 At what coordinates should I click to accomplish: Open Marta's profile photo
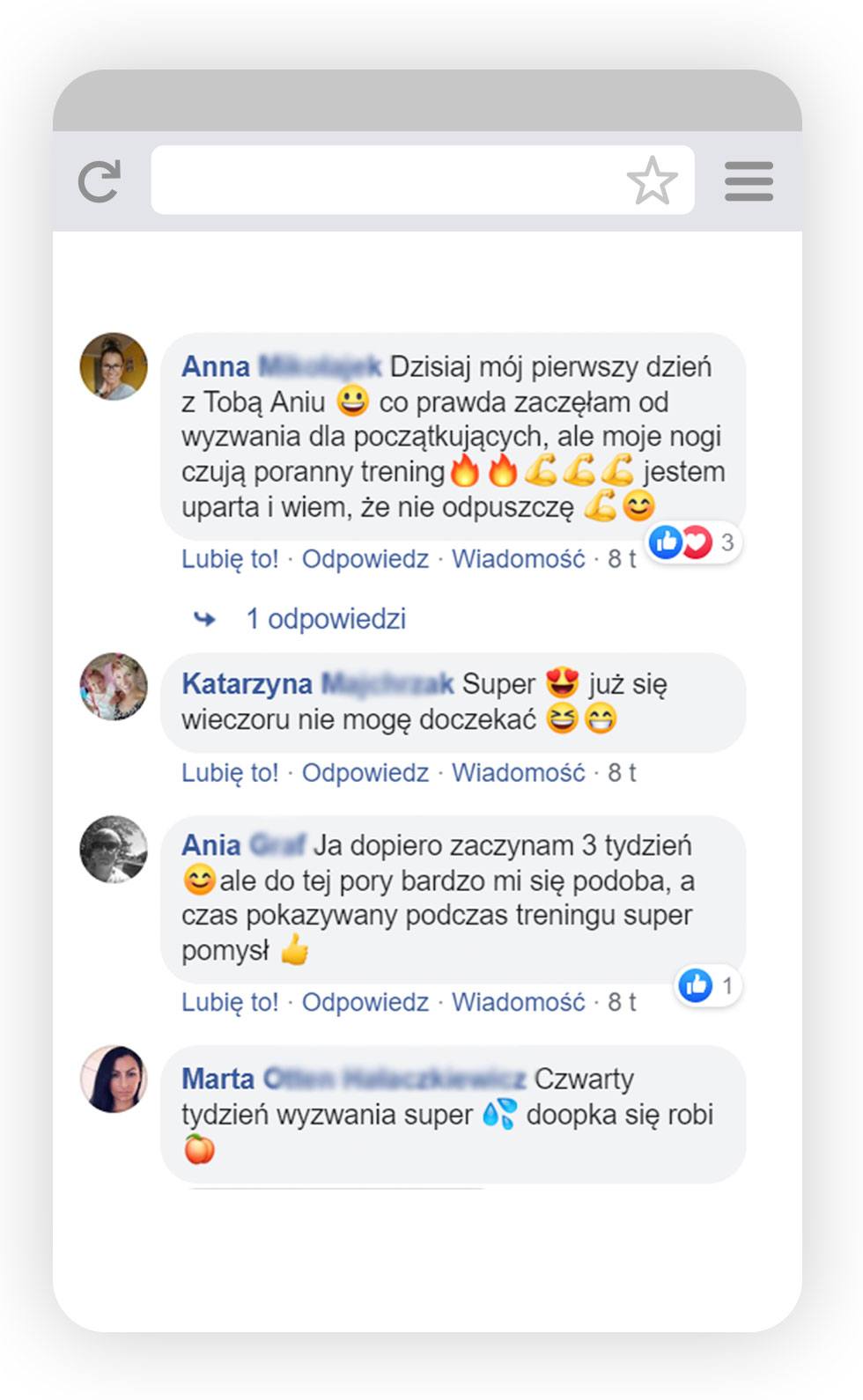[x=114, y=1079]
